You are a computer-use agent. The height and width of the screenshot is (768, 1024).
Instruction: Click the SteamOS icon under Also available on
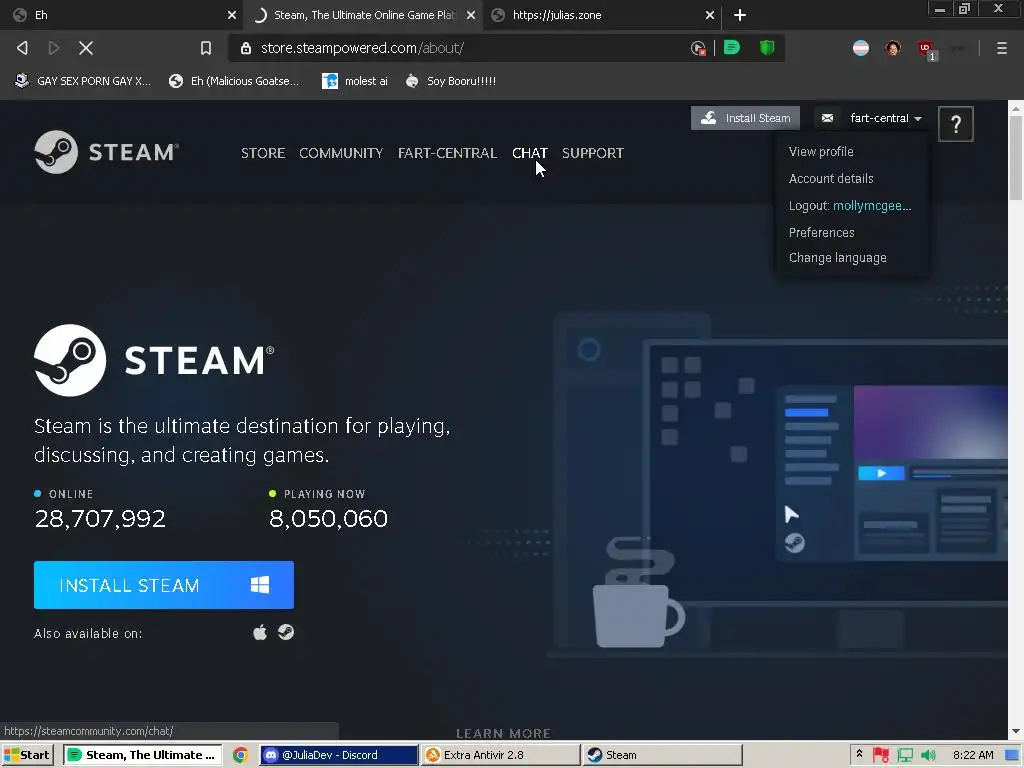pyautogui.click(x=286, y=632)
